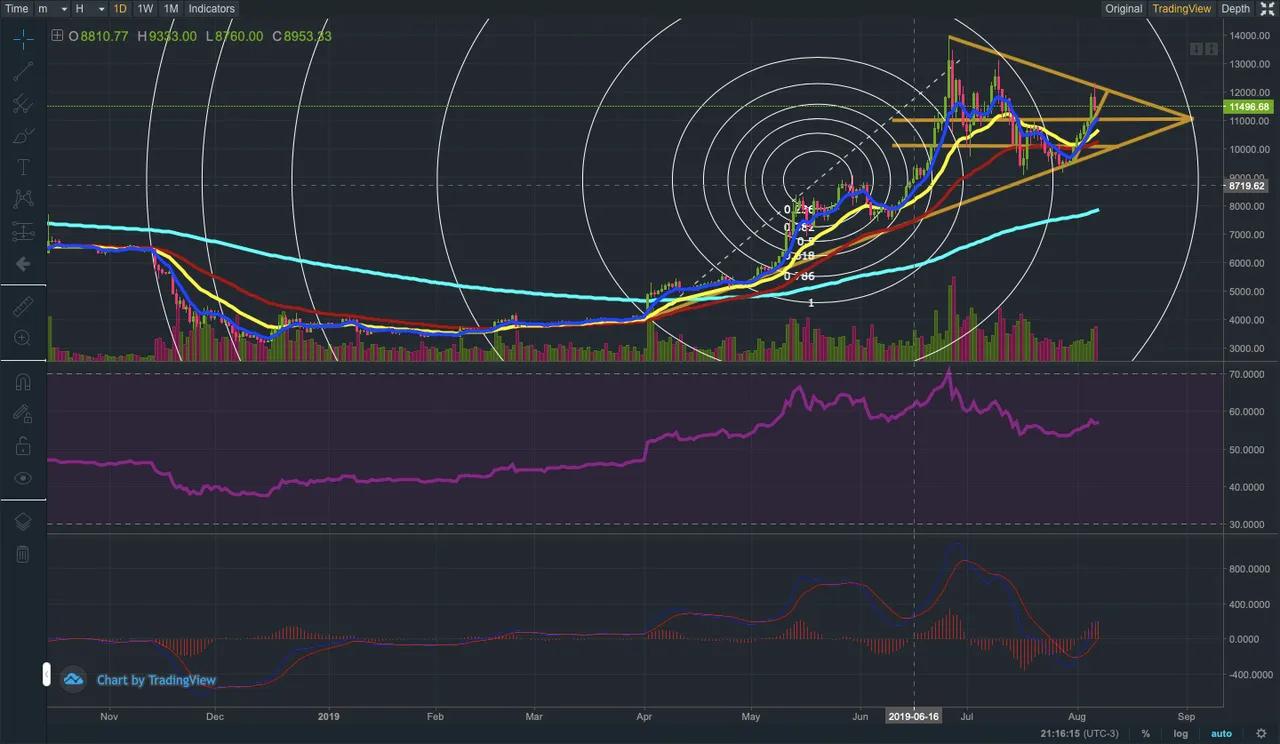Click the 2019 label on time axis

[x=329, y=716]
